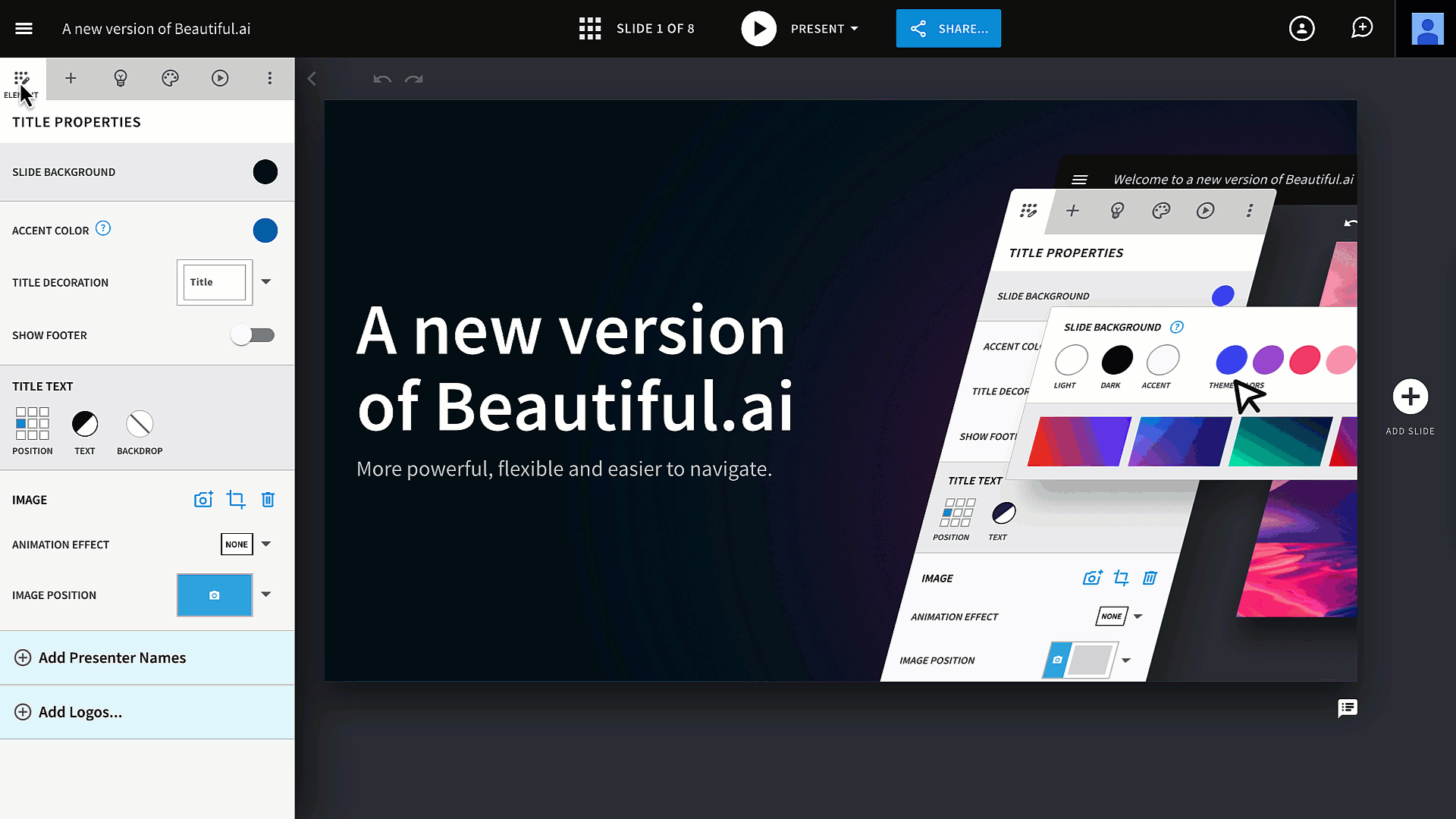Screen dimensions: 1456x819
Task: Open speaker notes icon below slide
Action: (1348, 708)
